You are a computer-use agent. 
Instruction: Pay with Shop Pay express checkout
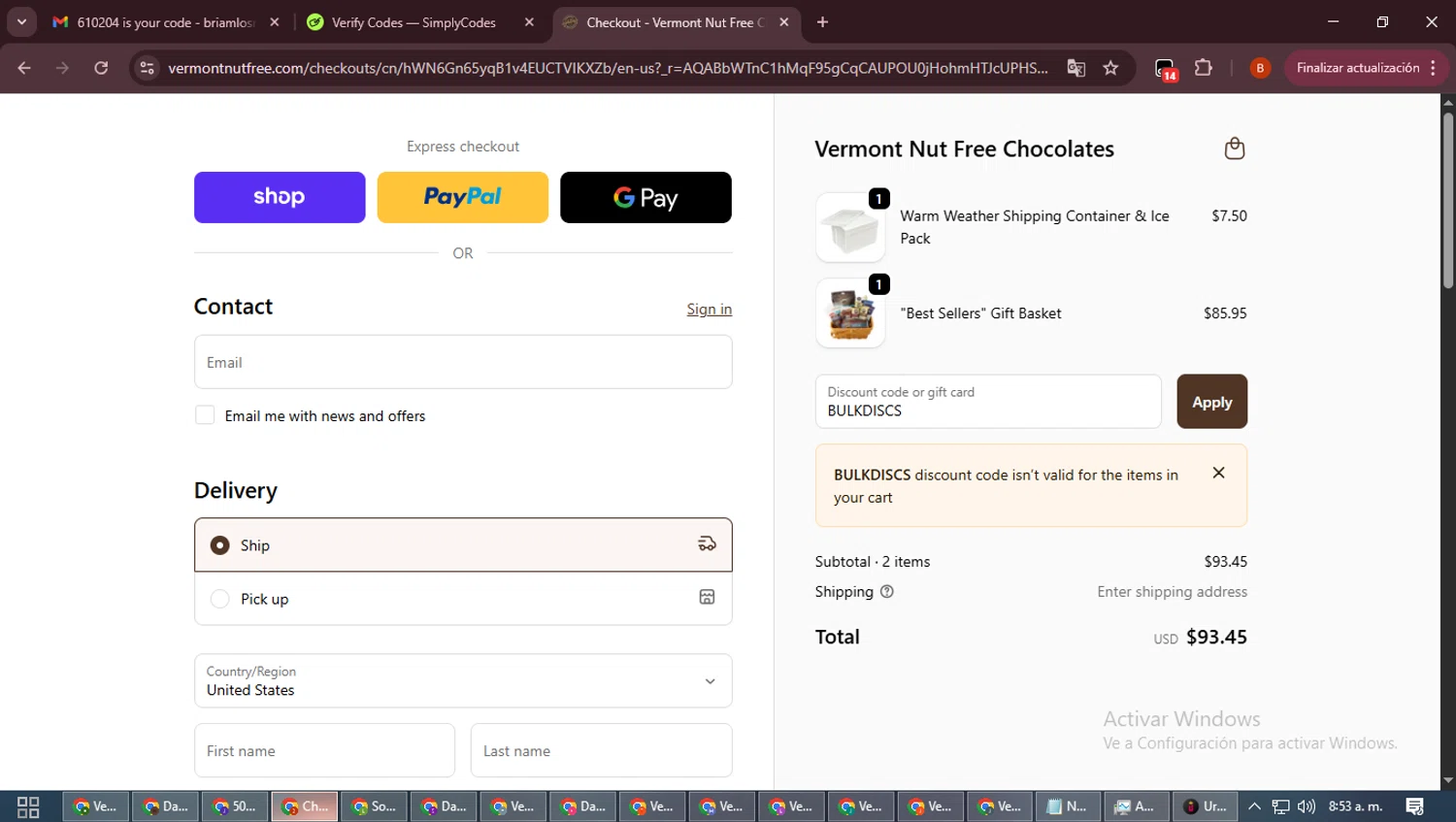click(x=280, y=197)
